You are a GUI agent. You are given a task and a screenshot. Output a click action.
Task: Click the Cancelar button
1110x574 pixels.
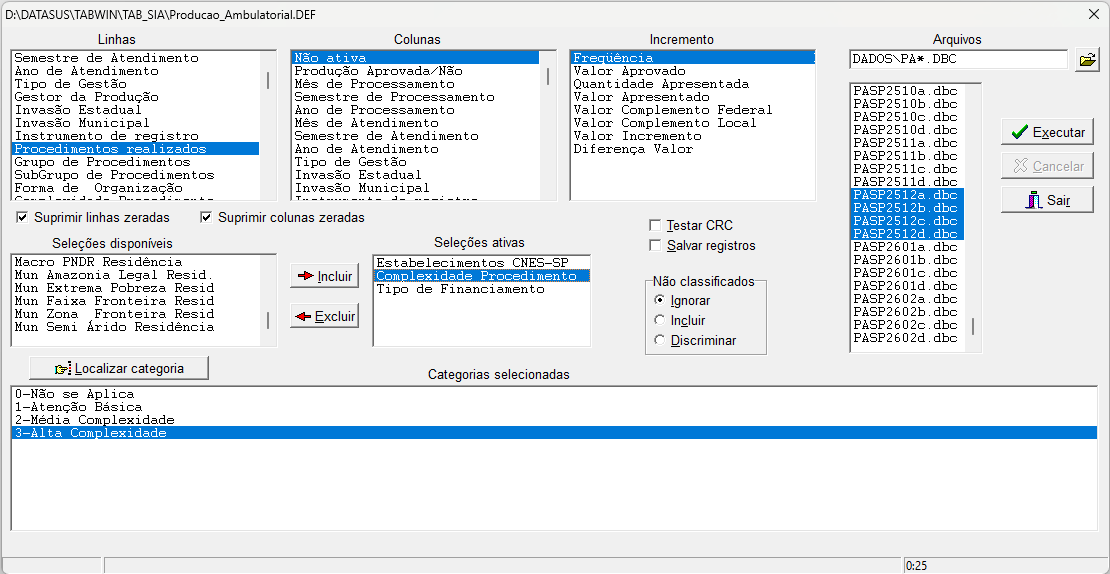[1048, 166]
